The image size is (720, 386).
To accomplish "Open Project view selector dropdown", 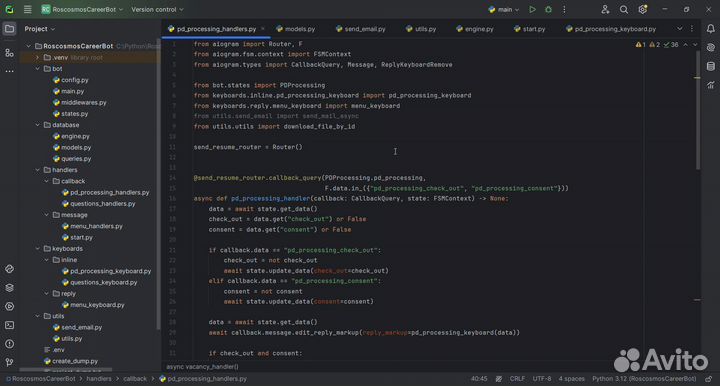I will tap(39, 28).
